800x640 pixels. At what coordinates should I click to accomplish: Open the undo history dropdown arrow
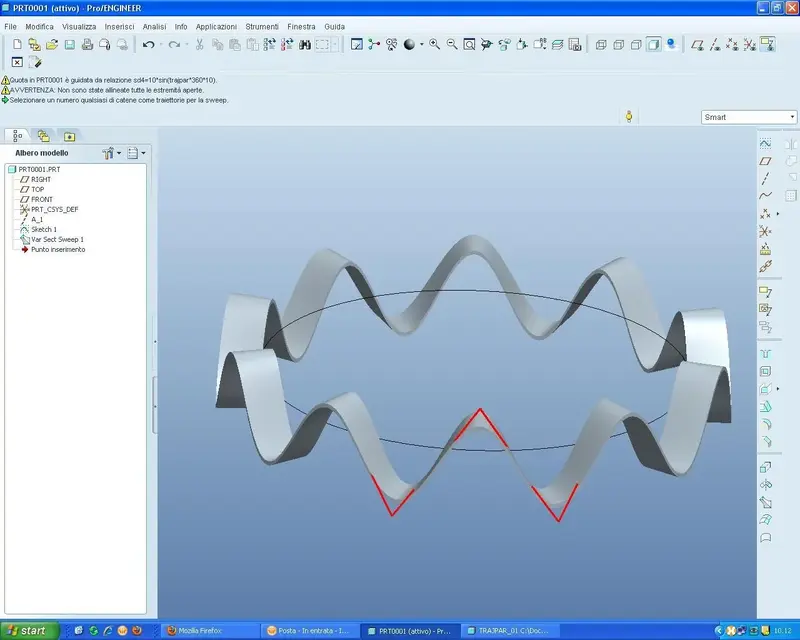161,44
